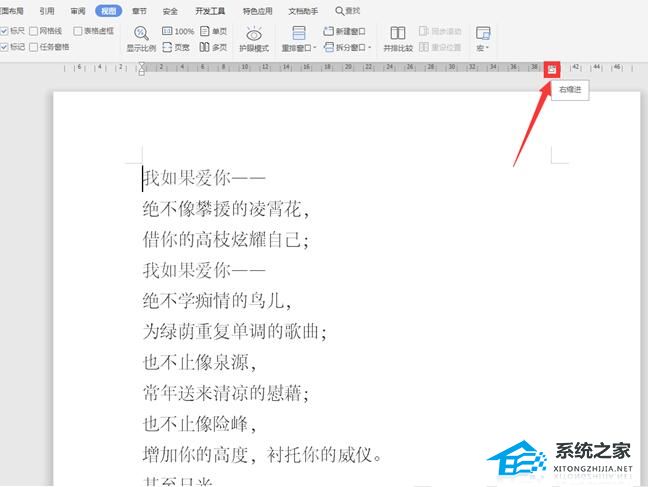648x487 pixels.
Task: Enable the 表格虚框 table gridlines checkbox
Action: 78,31
